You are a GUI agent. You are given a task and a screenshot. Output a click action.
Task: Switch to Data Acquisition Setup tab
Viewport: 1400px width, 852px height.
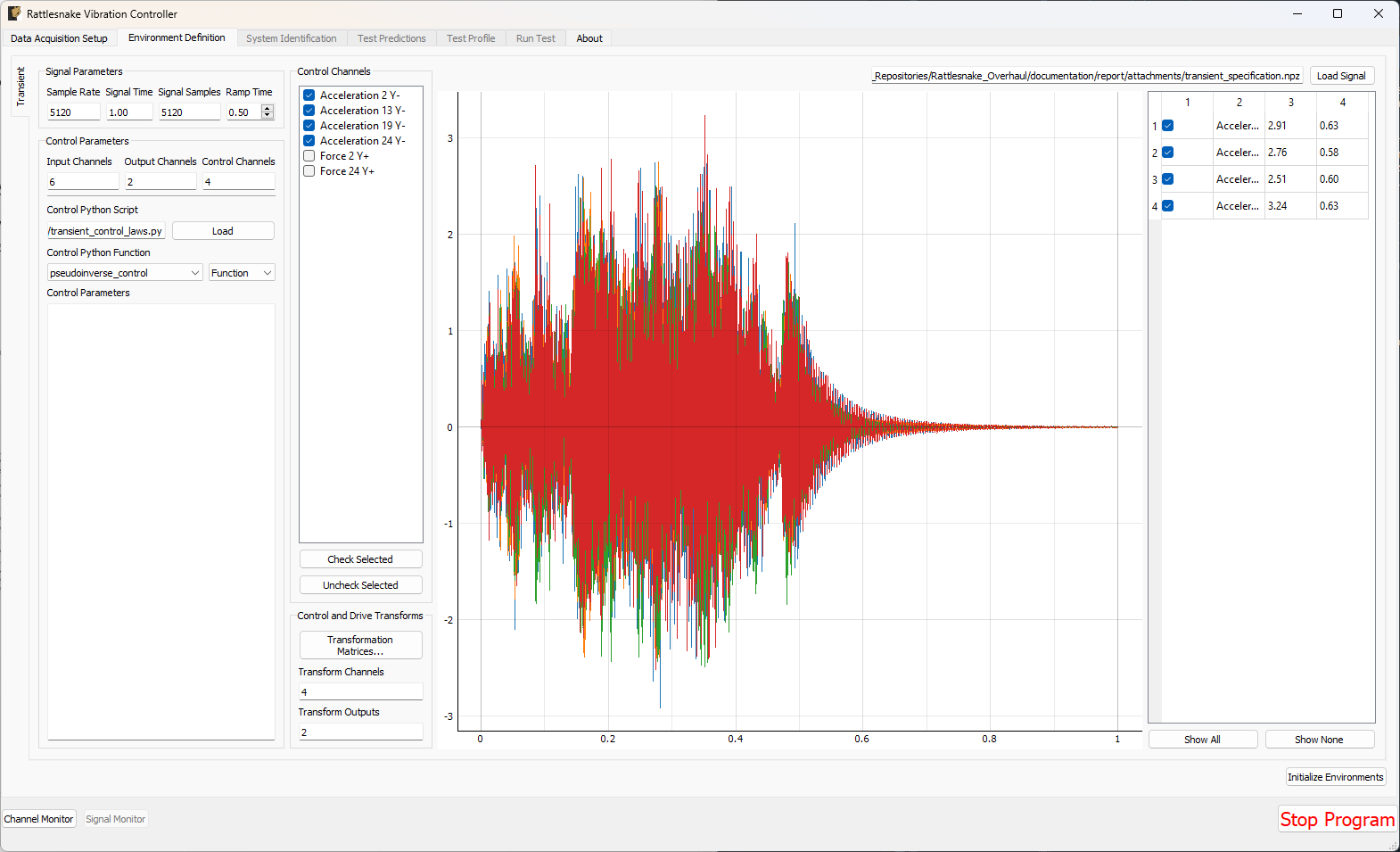coord(59,38)
